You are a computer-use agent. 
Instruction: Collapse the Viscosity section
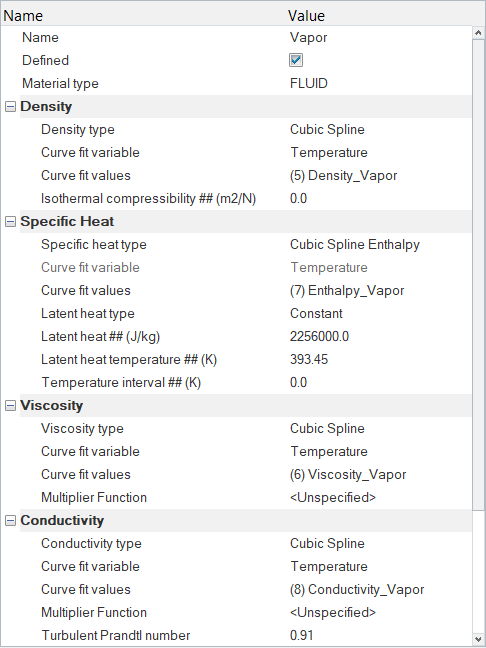(10, 406)
